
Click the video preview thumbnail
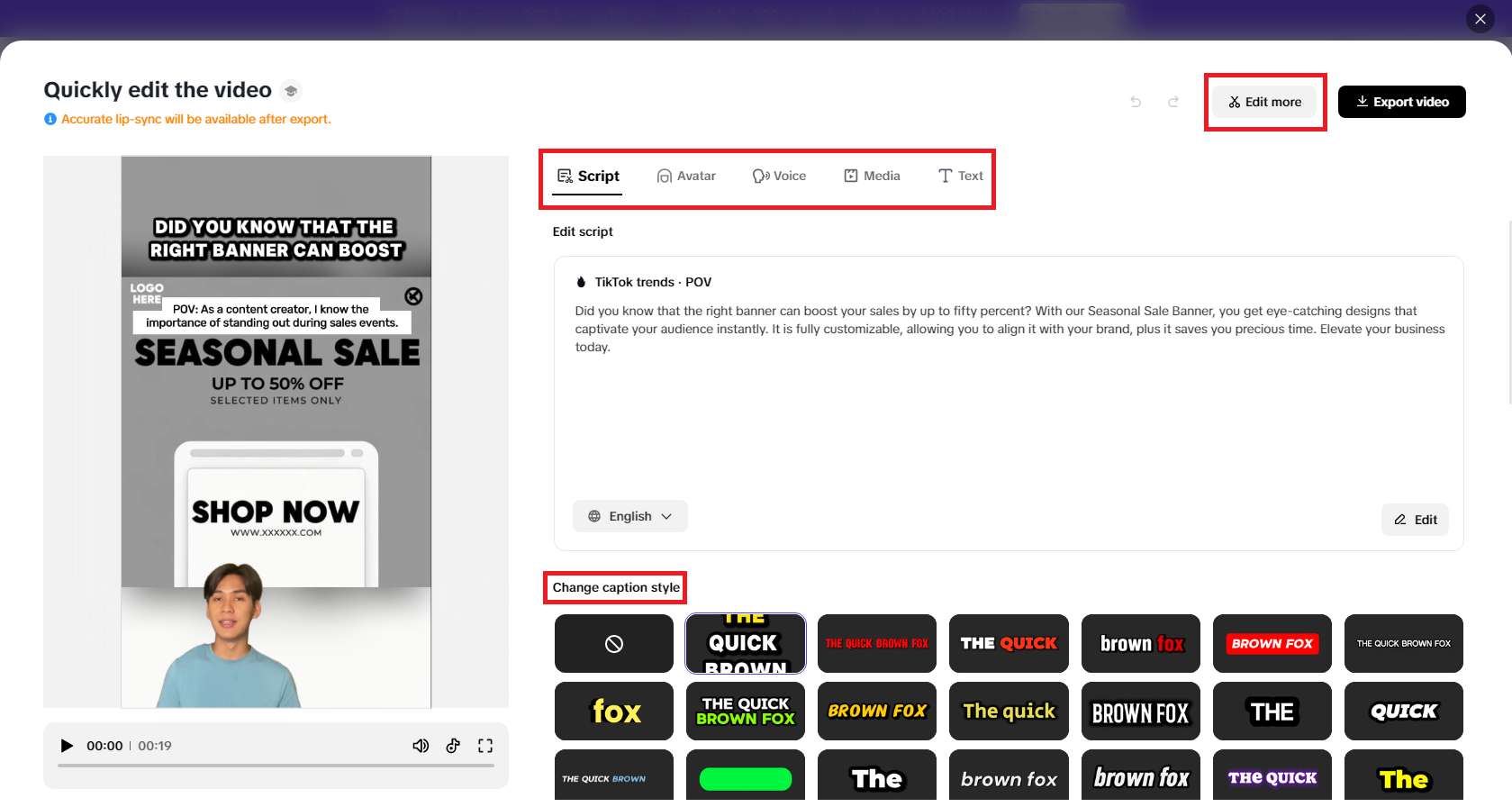(276, 432)
